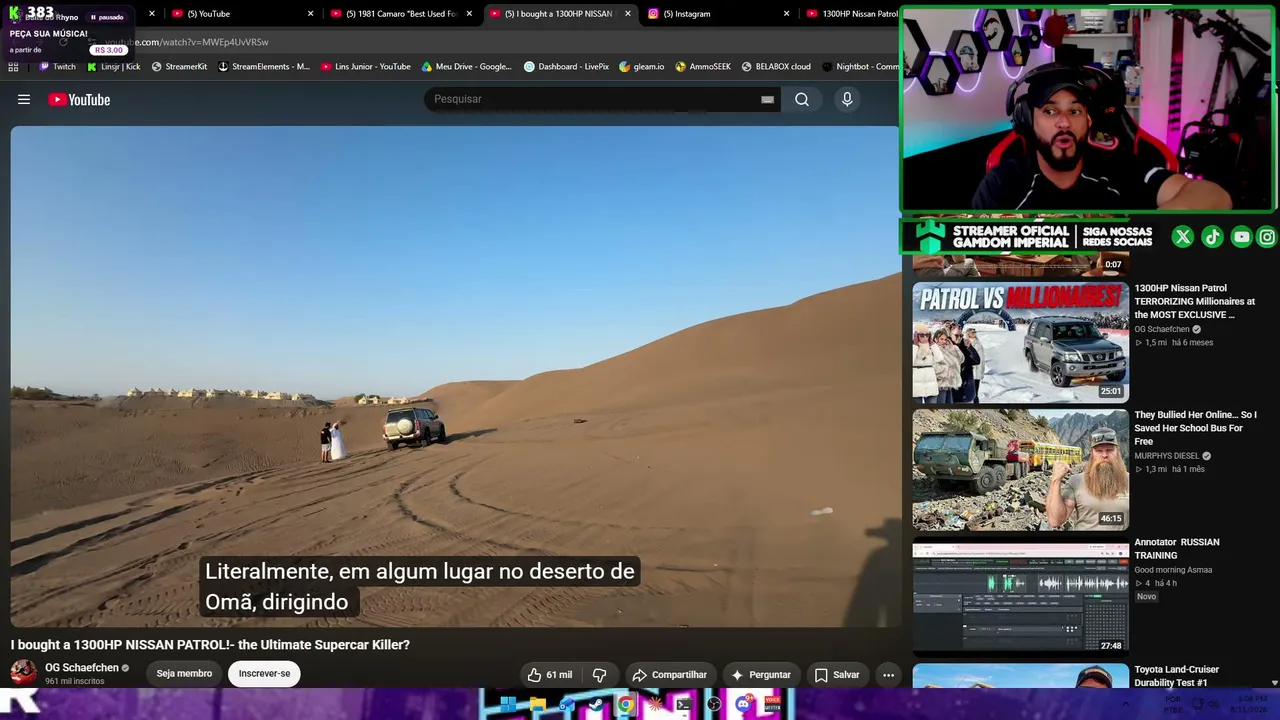Open the Linsjr | Kick bookmark

click(113, 67)
